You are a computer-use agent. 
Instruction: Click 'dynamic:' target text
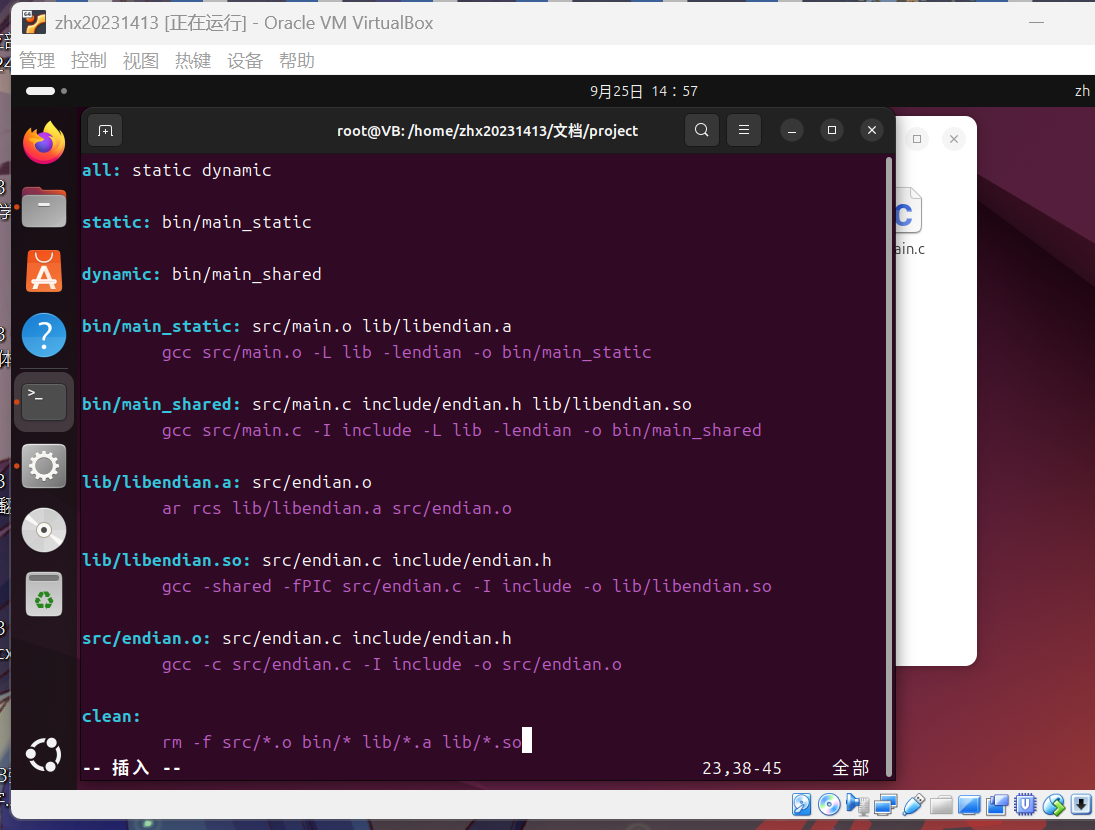coord(122,274)
